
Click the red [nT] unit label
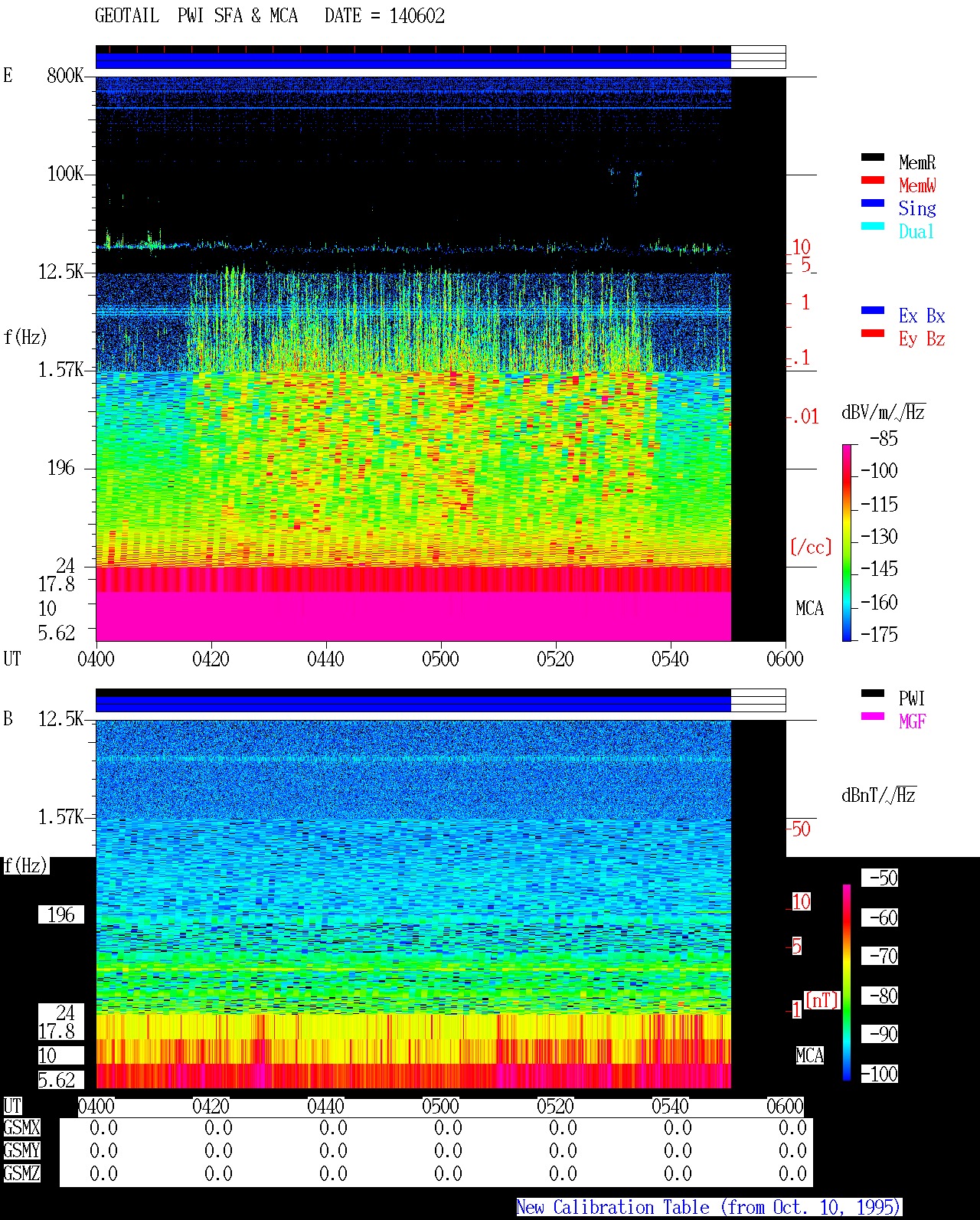(822, 1000)
